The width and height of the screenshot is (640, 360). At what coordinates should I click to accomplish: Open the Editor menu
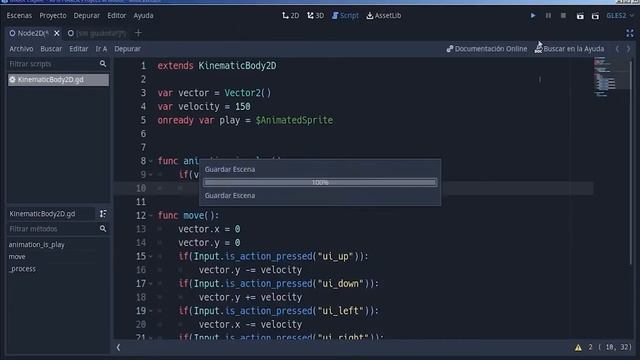tap(116, 16)
